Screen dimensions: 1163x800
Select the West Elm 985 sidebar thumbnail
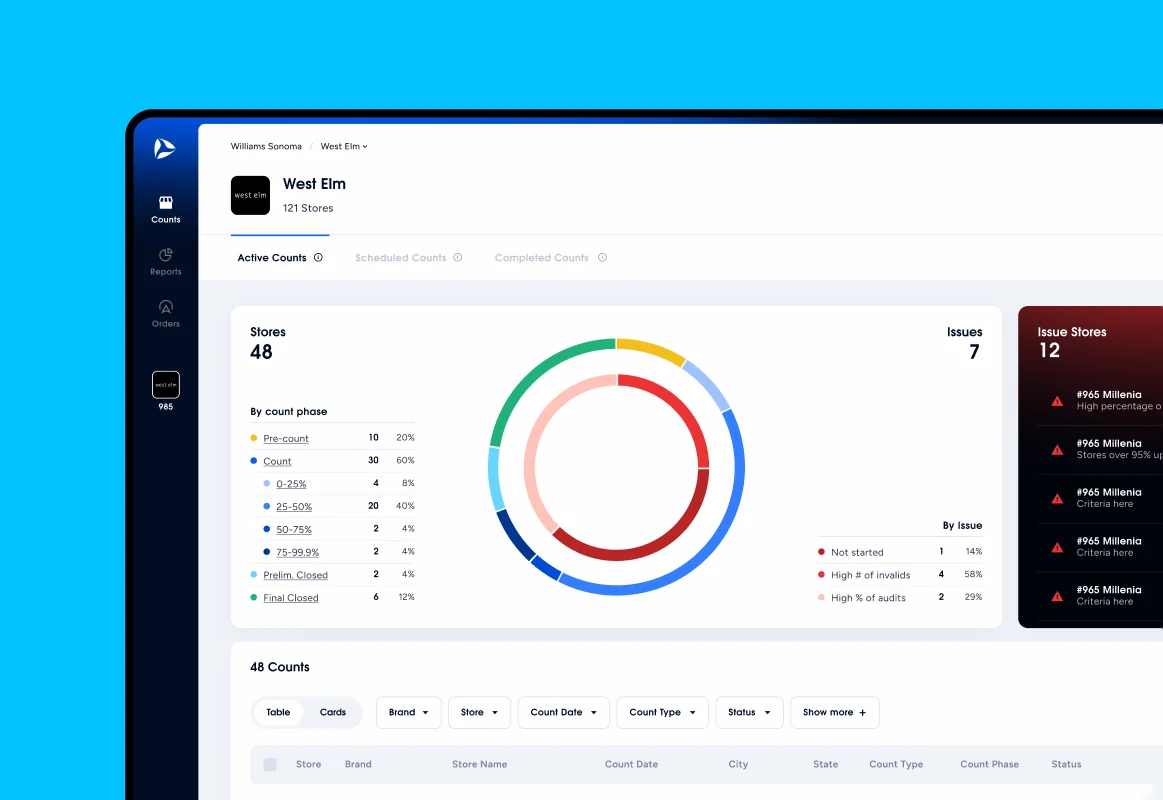pyautogui.click(x=165, y=385)
